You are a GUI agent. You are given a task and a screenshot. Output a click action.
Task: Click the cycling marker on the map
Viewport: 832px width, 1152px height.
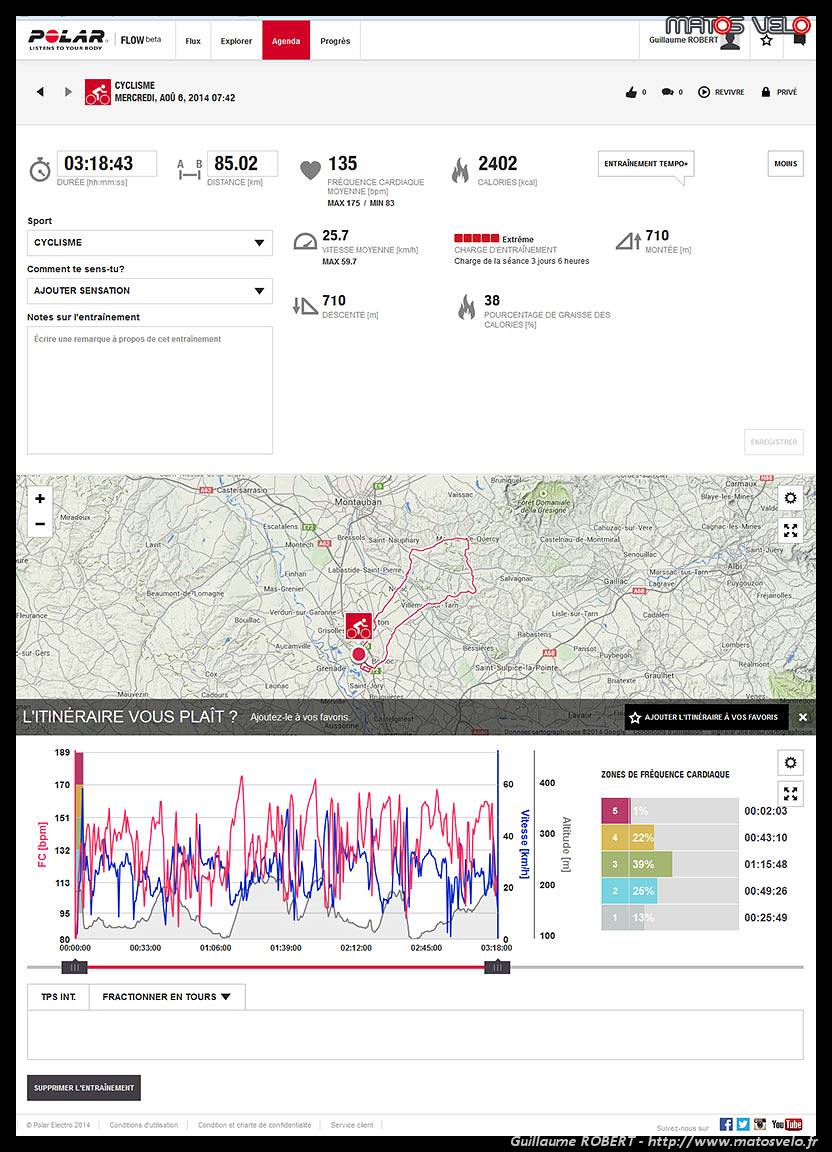tap(359, 626)
